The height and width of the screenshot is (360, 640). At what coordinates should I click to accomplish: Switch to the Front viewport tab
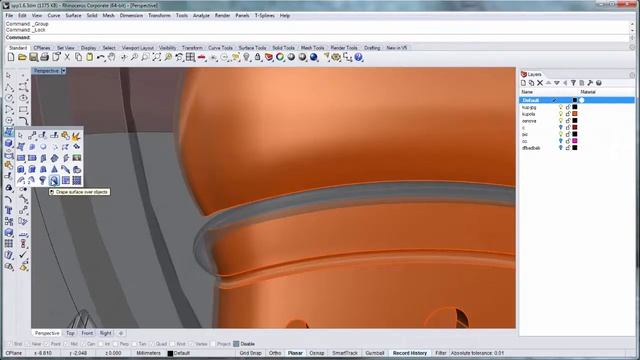tap(87, 333)
